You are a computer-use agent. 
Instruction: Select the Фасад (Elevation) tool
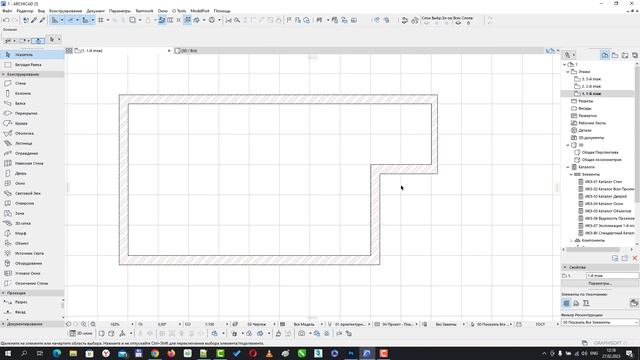(31, 312)
